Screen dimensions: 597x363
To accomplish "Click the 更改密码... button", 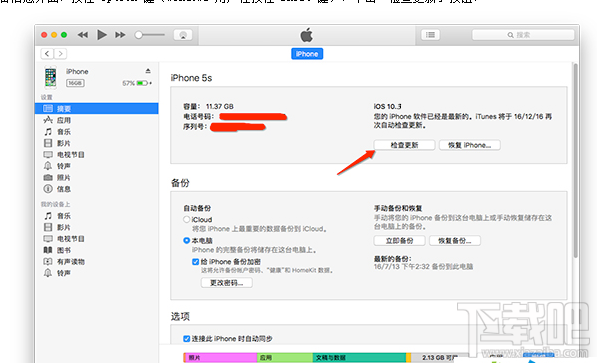I will pyautogui.click(x=227, y=283).
